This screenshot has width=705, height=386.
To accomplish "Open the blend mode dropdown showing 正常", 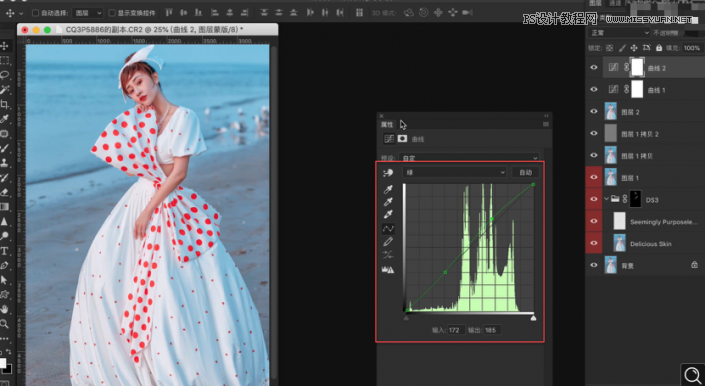I will 619,33.
